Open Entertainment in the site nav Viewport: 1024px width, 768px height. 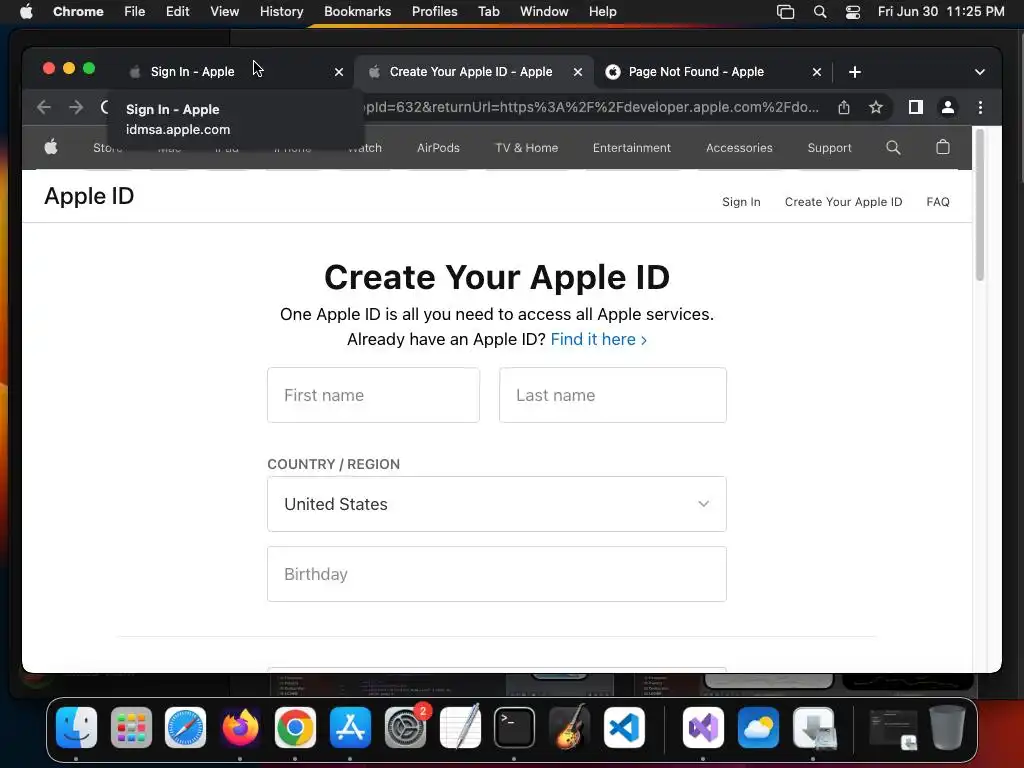(x=632, y=148)
